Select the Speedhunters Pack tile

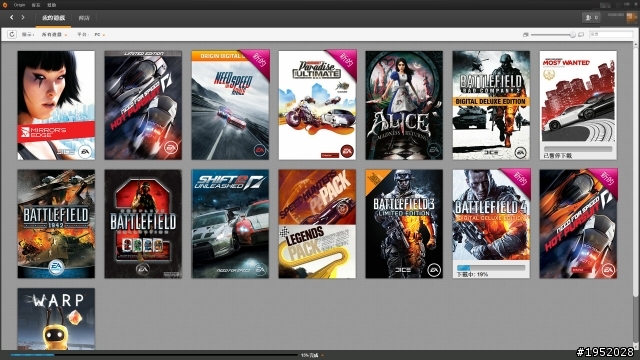click(317, 197)
